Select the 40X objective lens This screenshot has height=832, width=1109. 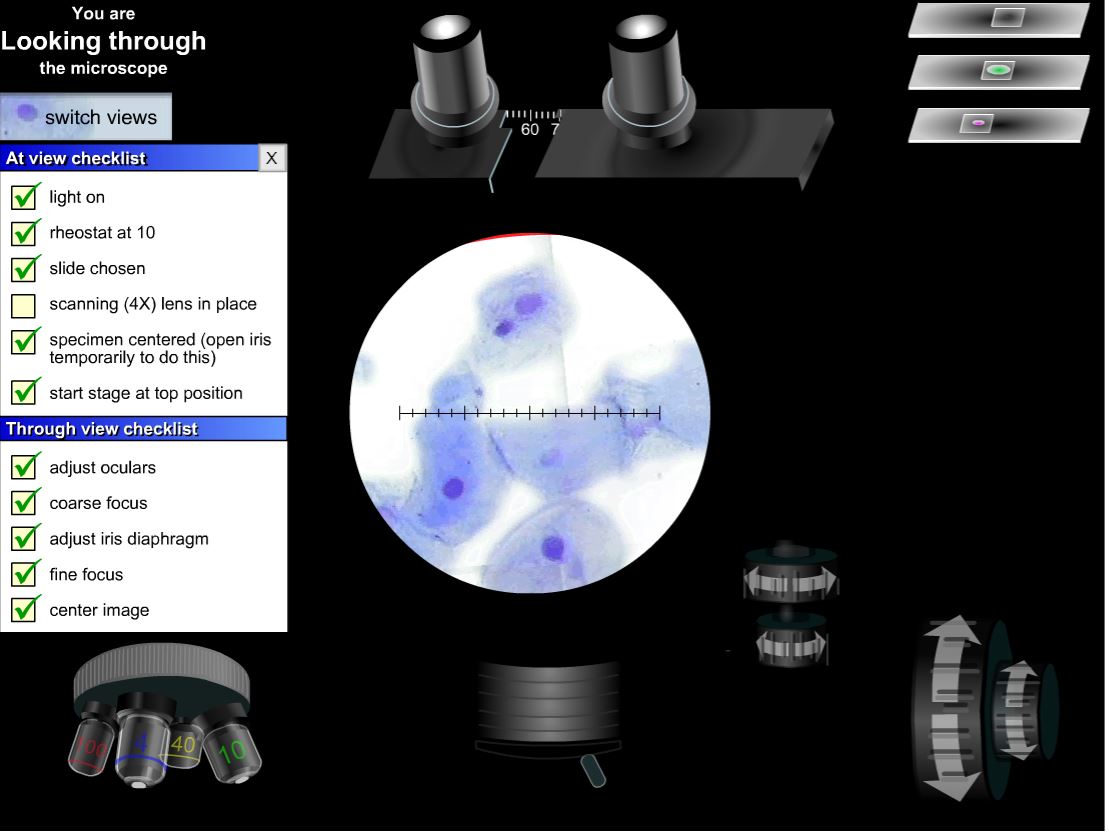185,742
